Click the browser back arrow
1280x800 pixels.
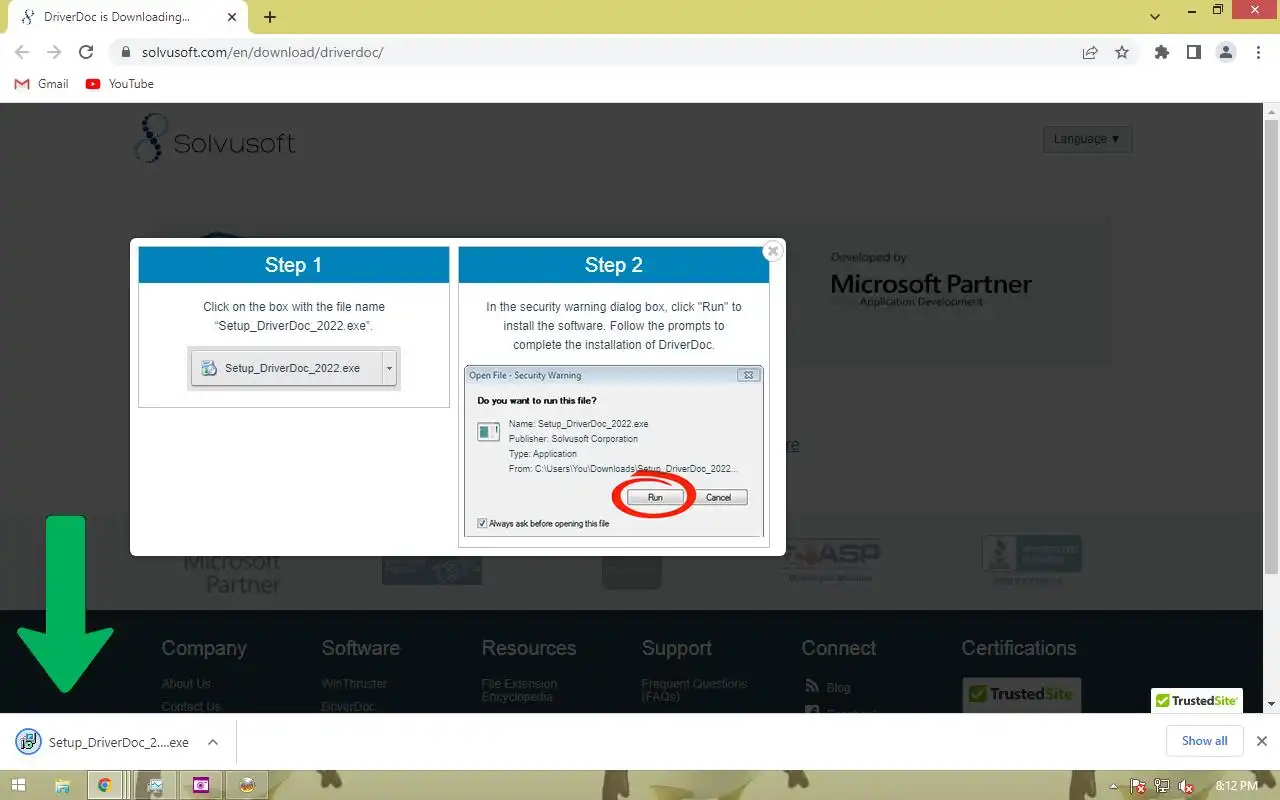(x=22, y=52)
